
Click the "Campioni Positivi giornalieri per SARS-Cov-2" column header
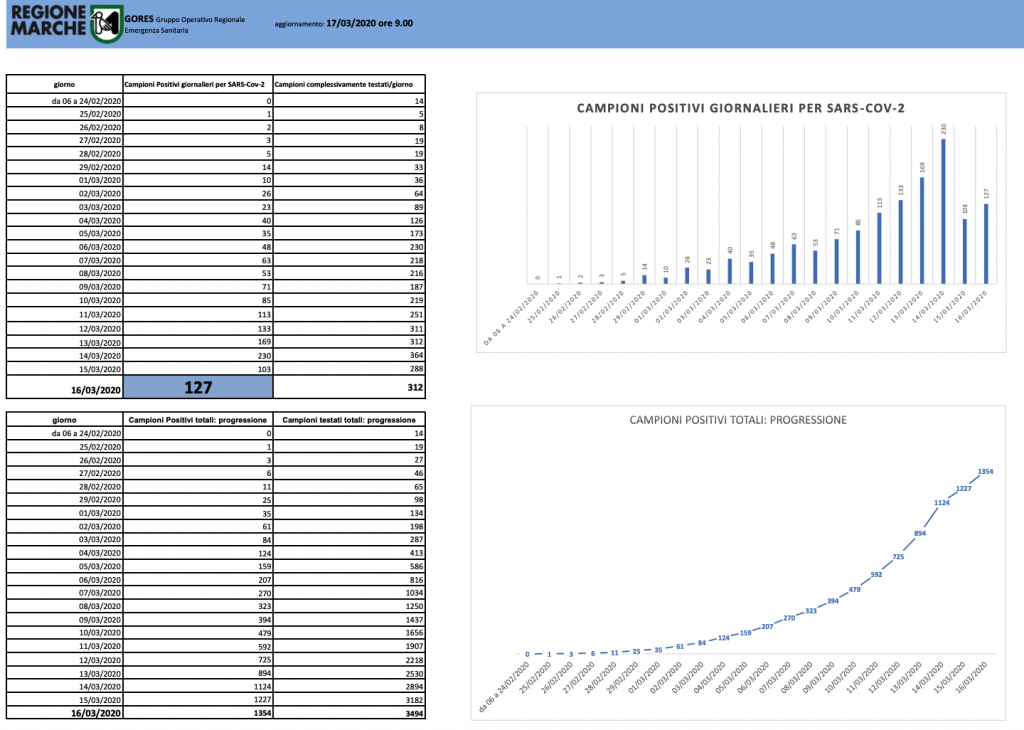pyautogui.click(x=195, y=84)
